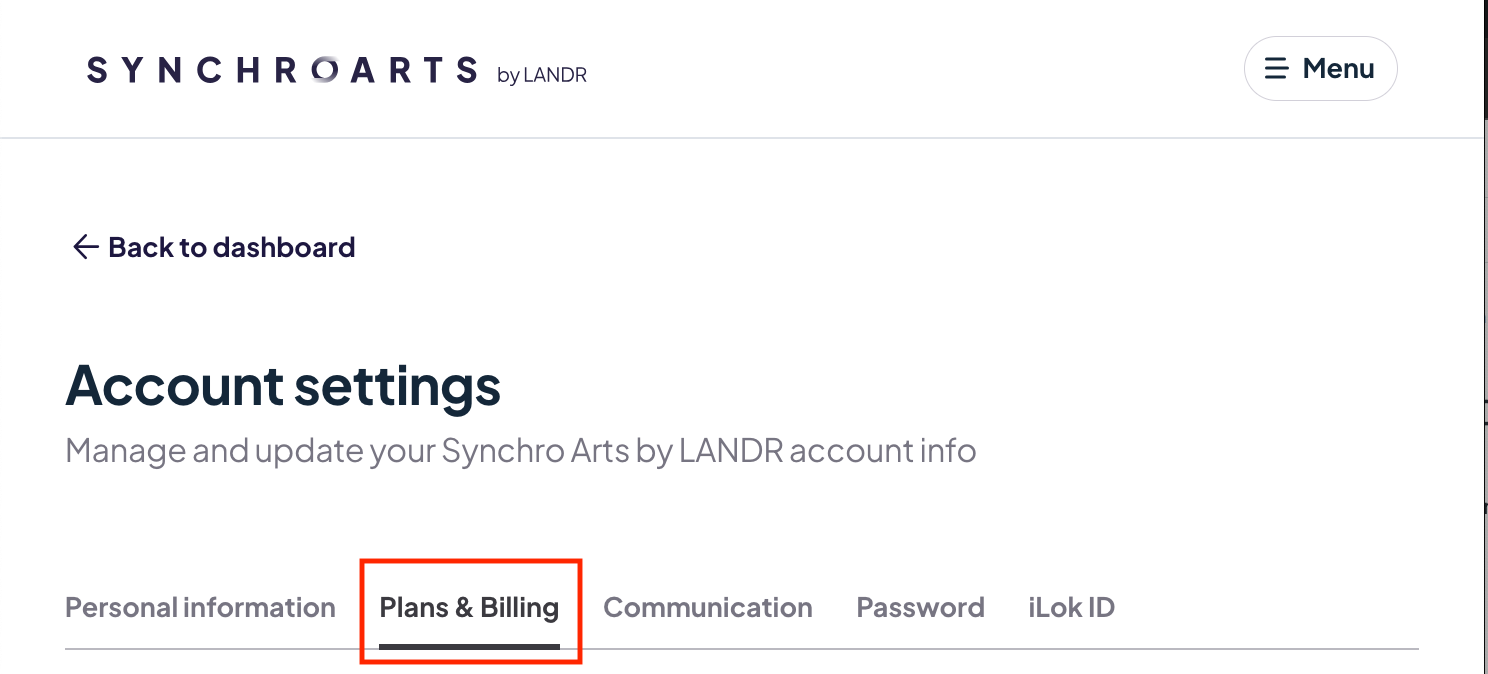Click the Account settings heading
This screenshot has width=1488, height=674.
pyautogui.click(x=283, y=386)
